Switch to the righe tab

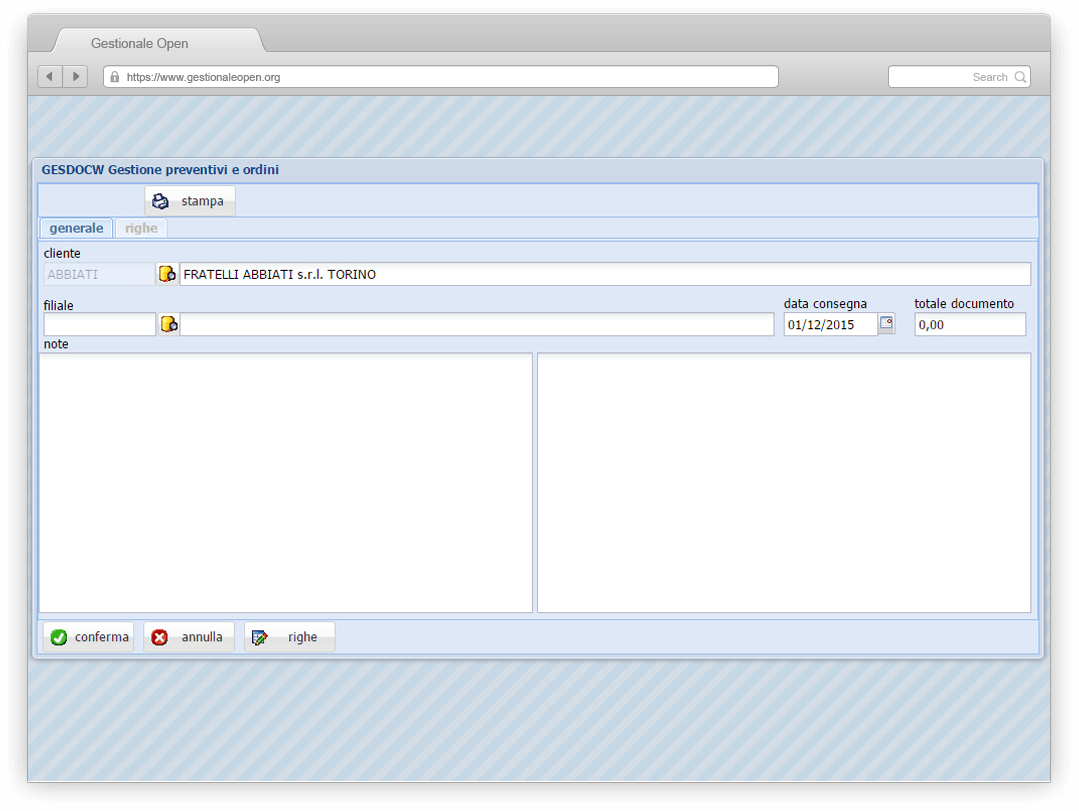click(141, 228)
